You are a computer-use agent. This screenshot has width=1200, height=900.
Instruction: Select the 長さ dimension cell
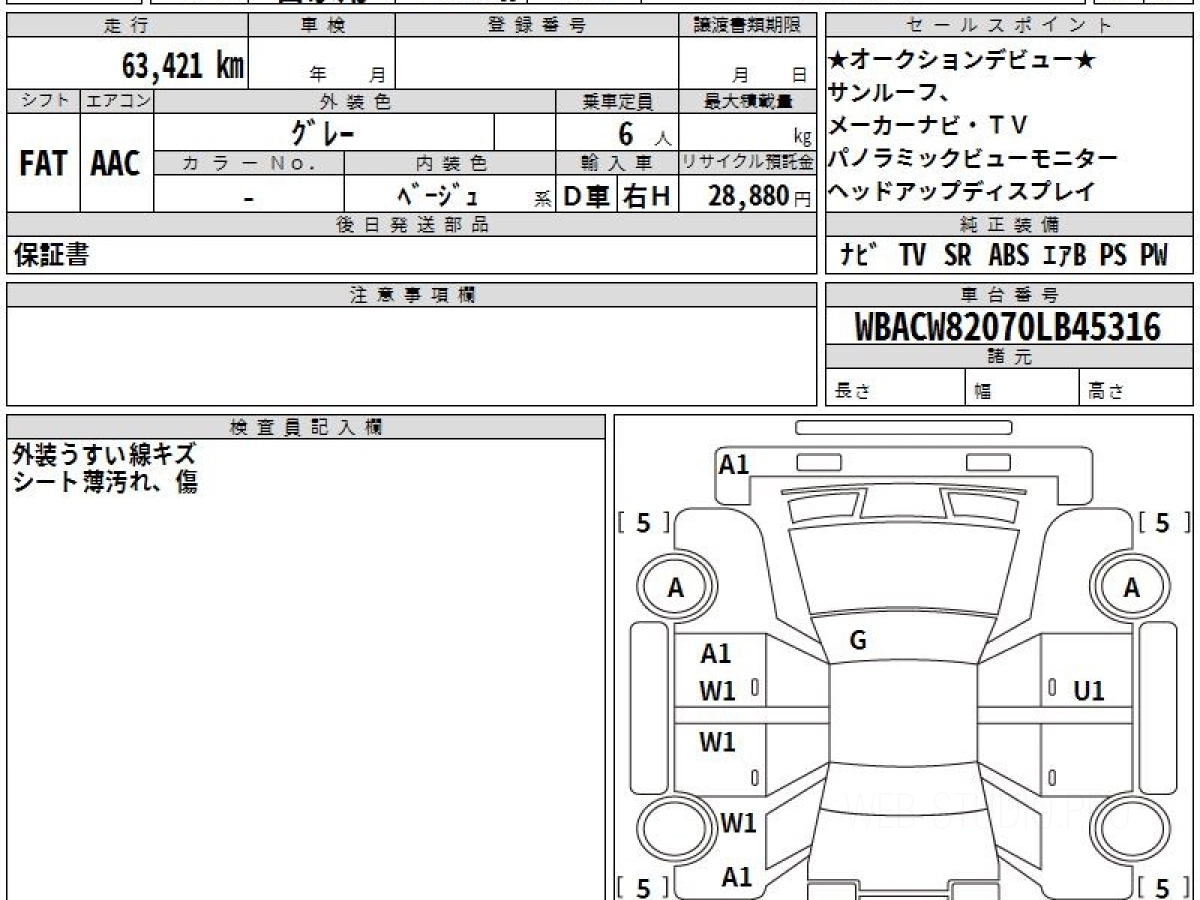click(896, 389)
